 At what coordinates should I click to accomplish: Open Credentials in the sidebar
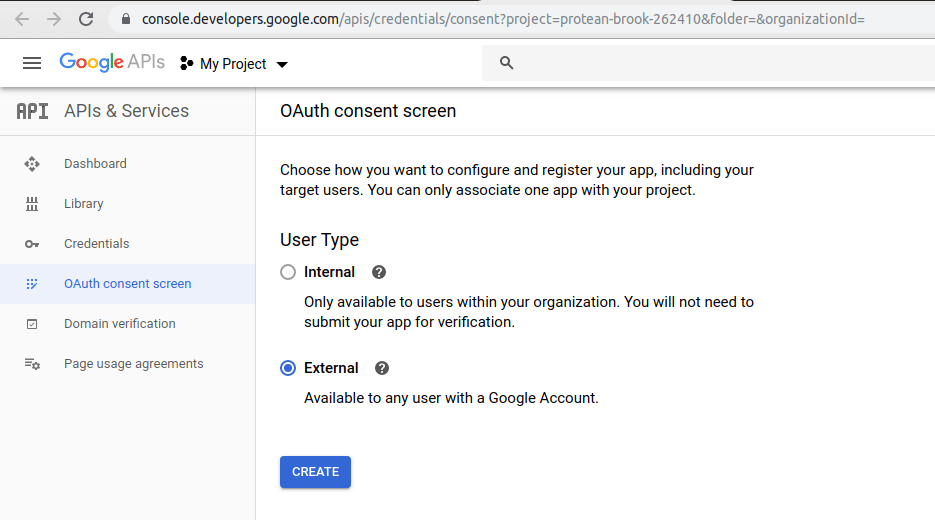(x=128, y=243)
